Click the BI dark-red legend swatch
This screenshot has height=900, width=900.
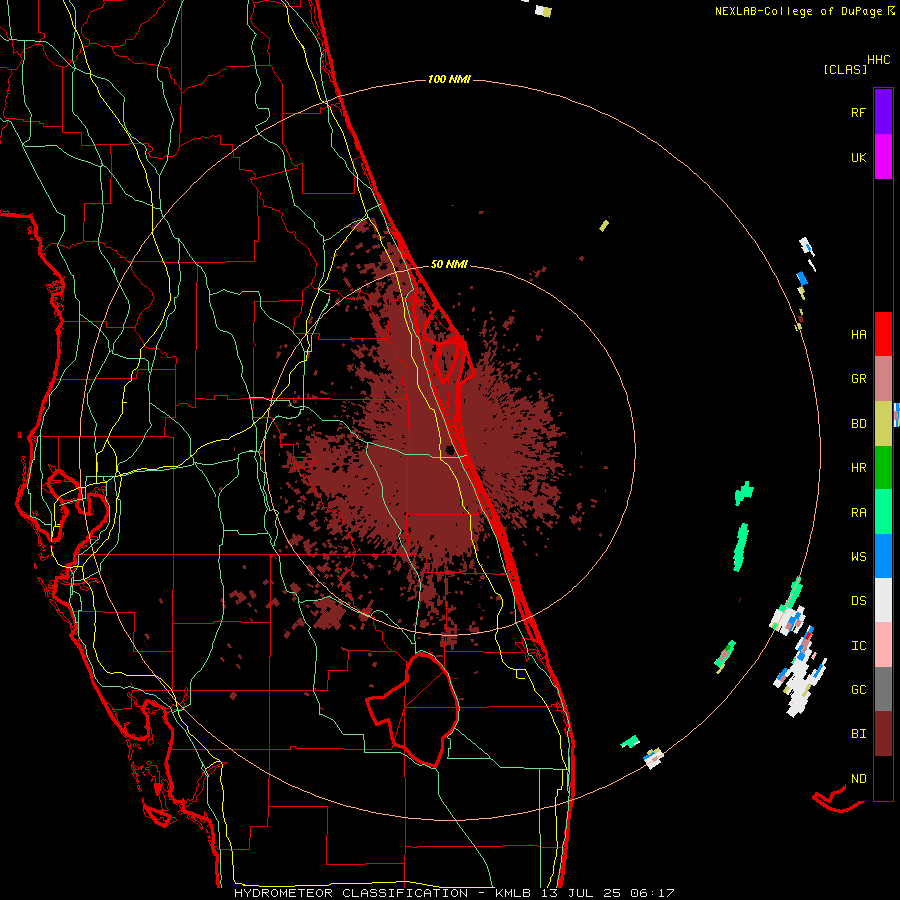[x=883, y=734]
